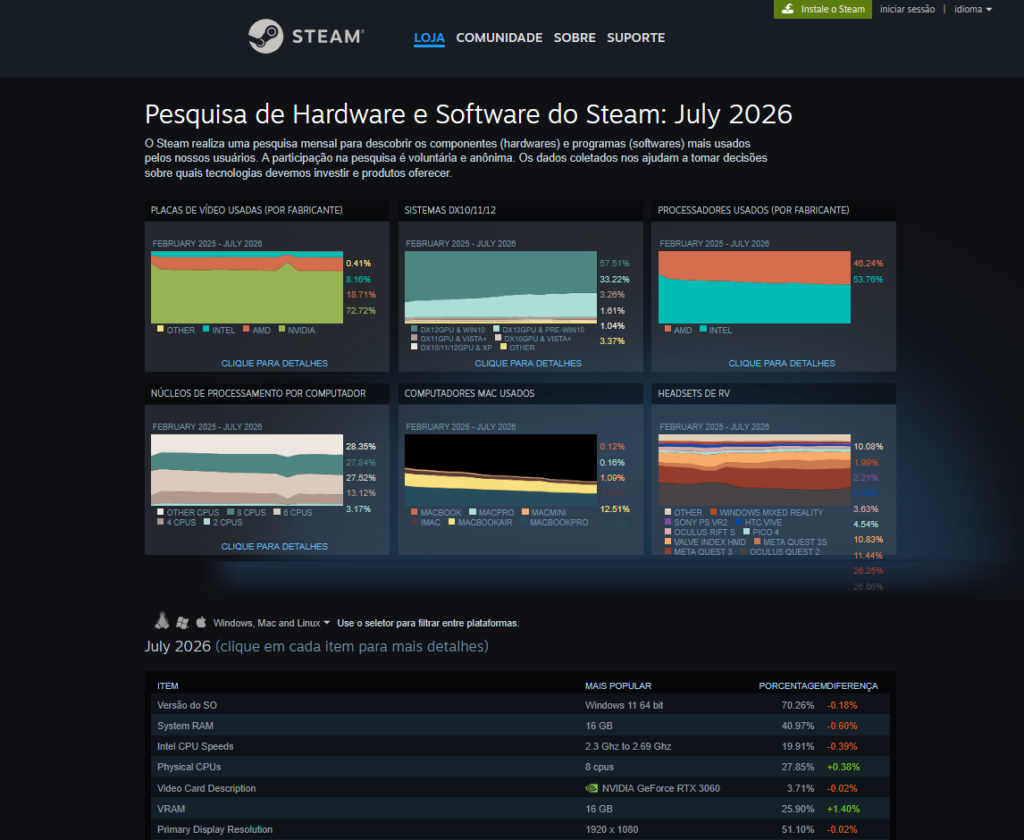Image resolution: width=1024 pixels, height=840 pixels.
Task: Click the MACBOOKAIR legend swatch
Action: click(451, 521)
